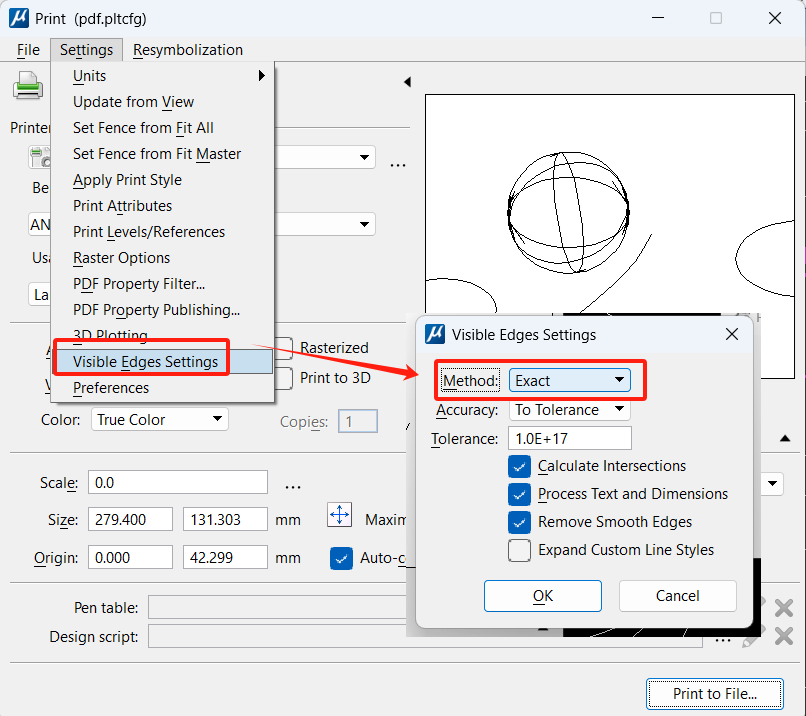806x716 pixels.
Task: Collapse the preview using the left arrow
Action: (407, 81)
